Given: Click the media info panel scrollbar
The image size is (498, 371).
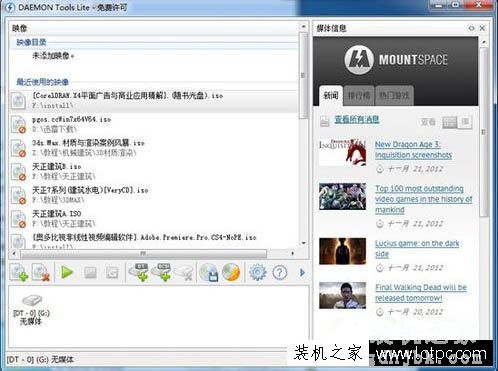Looking at the screenshot, I should (x=484, y=132).
